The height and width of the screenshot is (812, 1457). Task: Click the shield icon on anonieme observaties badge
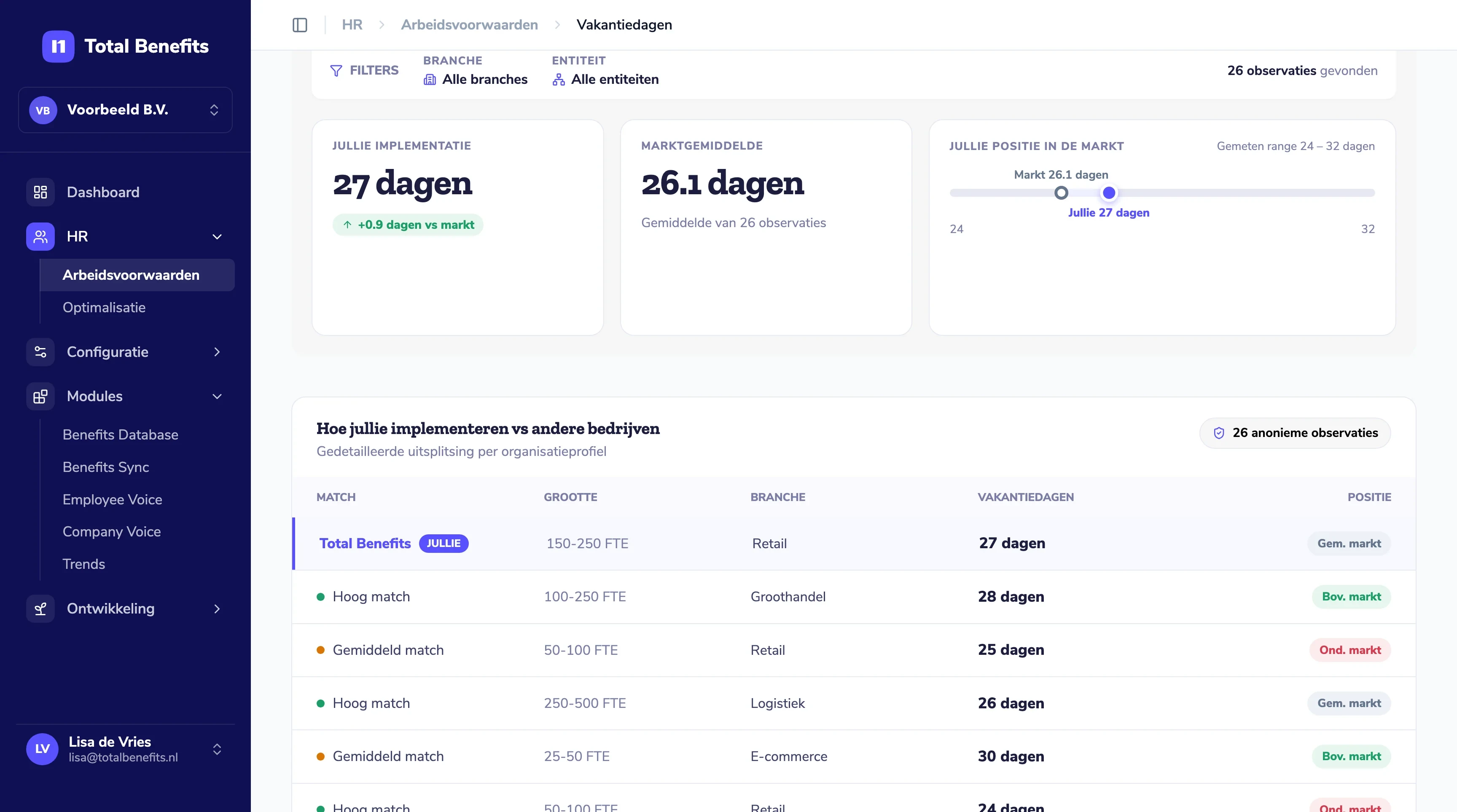pos(1219,433)
